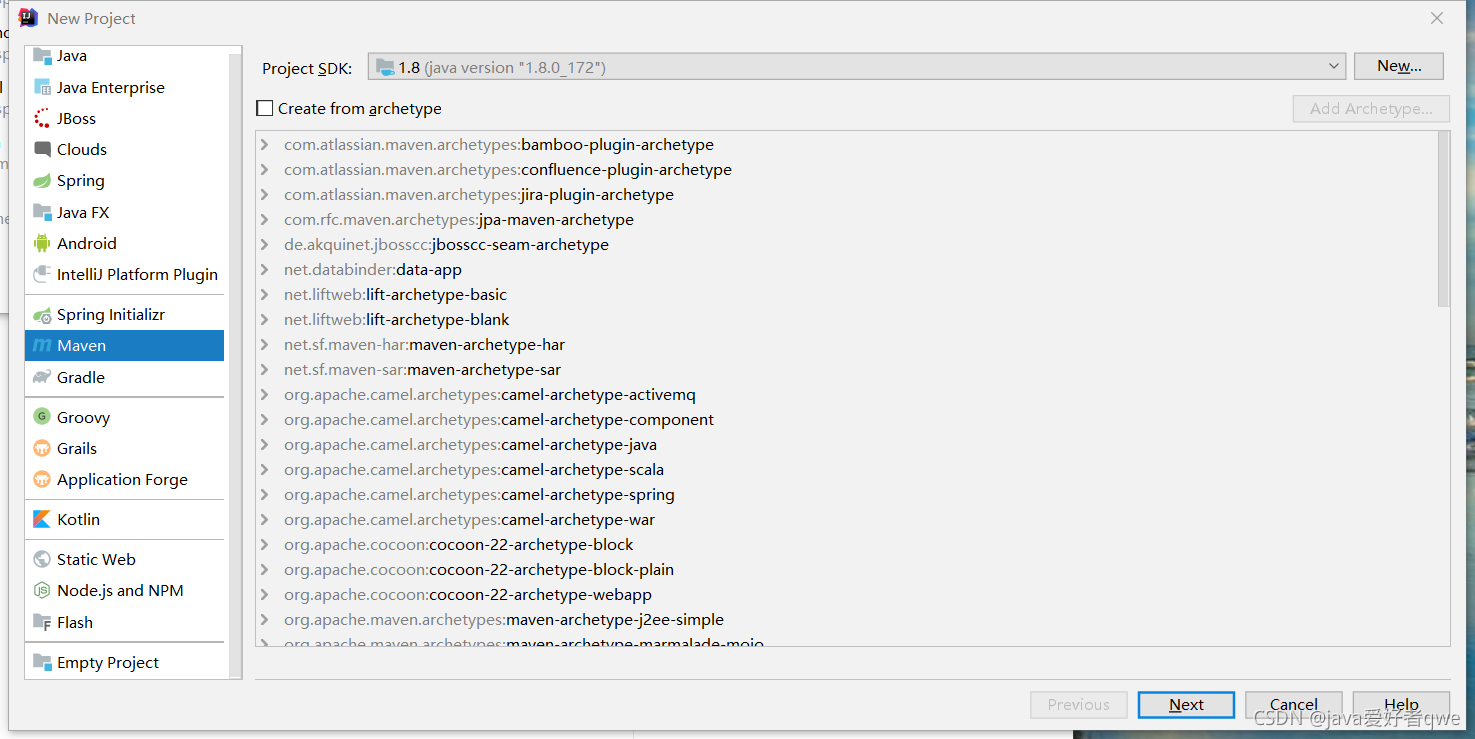Click the Groovy green G icon
The height and width of the screenshot is (739, 1475).
click(42, 417)
